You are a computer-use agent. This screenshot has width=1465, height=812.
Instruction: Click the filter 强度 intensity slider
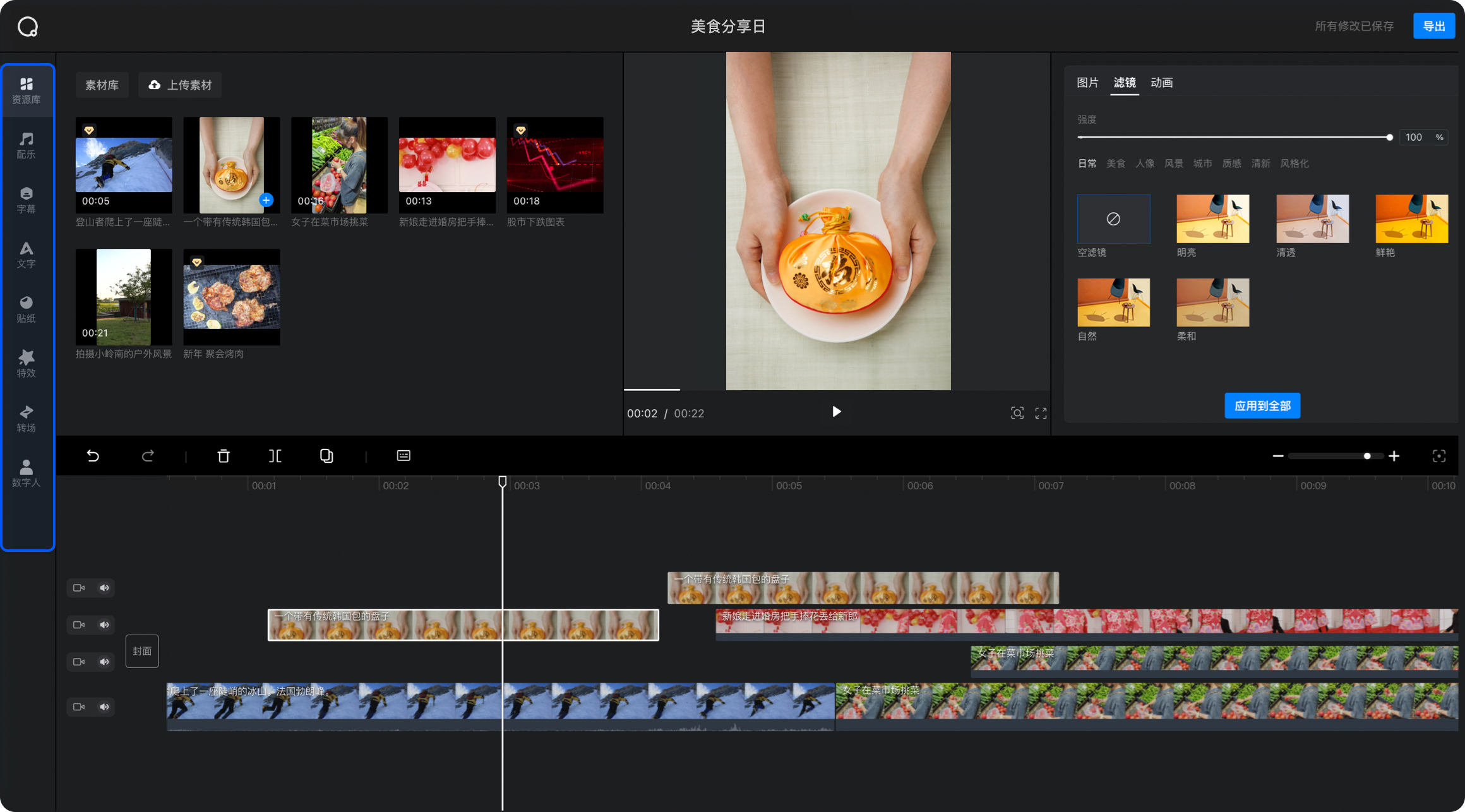[x=1234, y=137]
